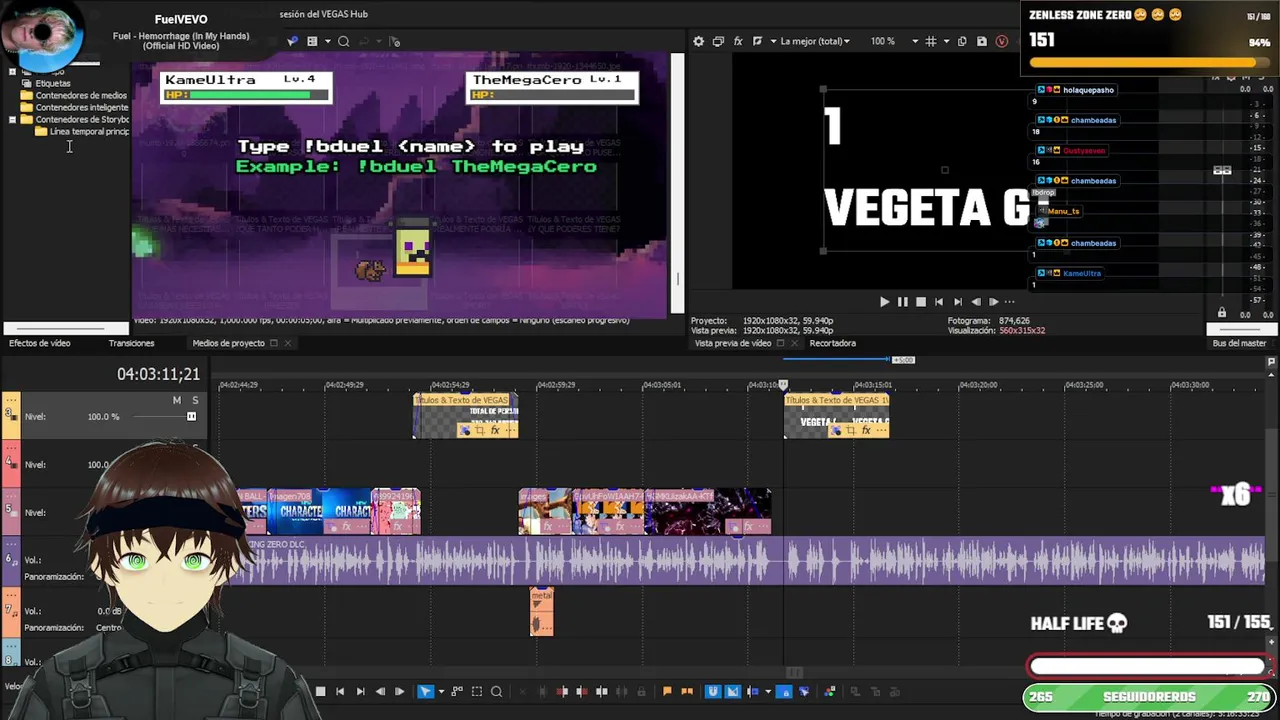Click timeline stop button in bottom toolbar

[320, 691]
